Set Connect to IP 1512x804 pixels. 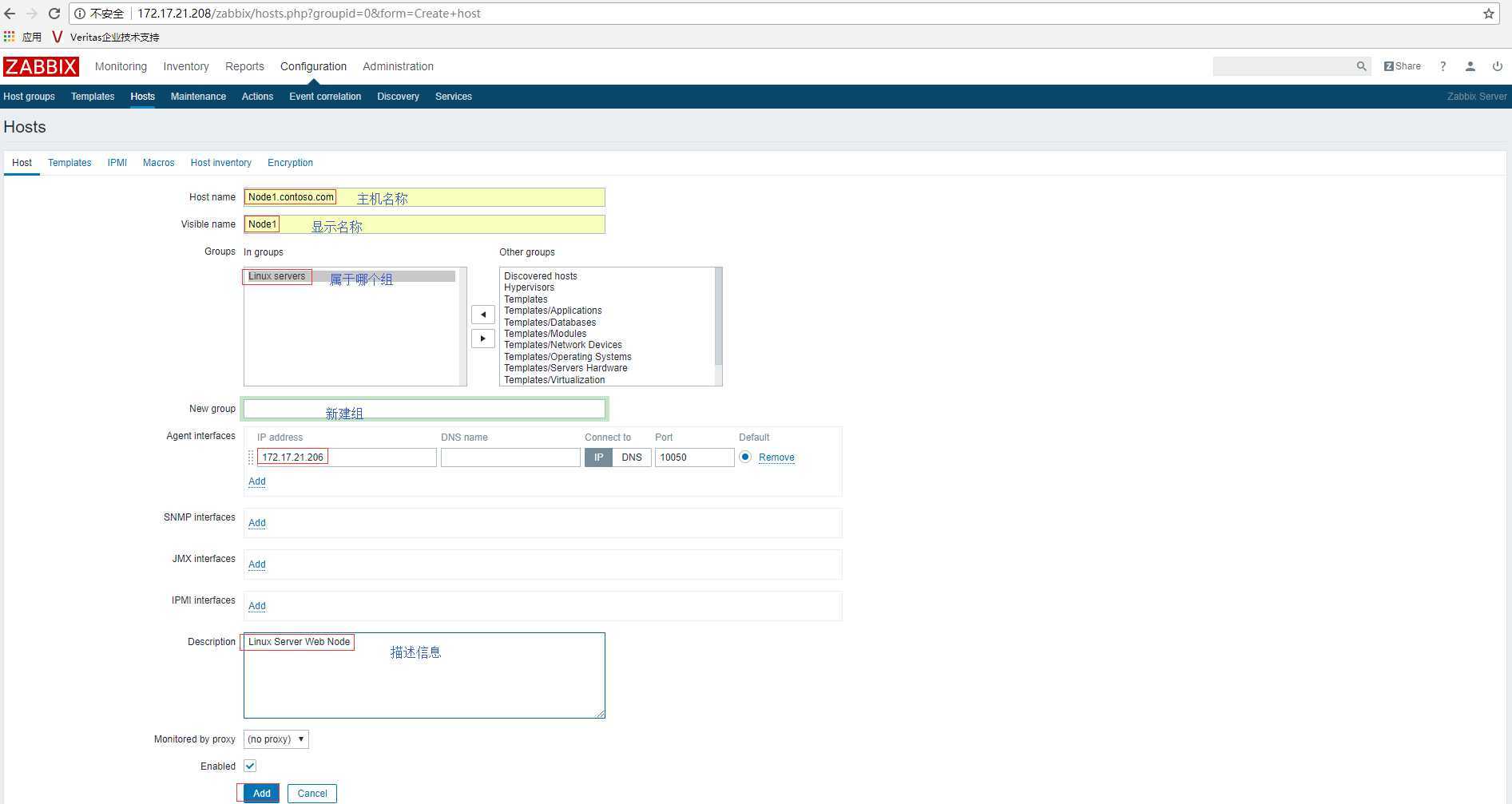pyautogui.click(x=598, y=457)
